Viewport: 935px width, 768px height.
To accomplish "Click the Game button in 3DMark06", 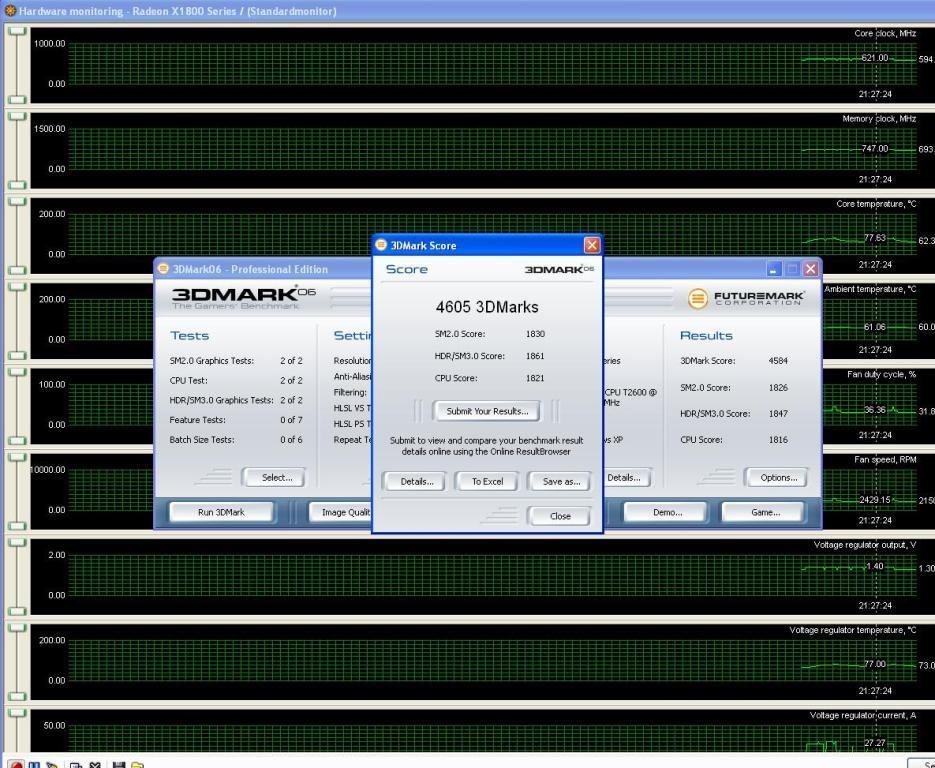I will (765, 512).
